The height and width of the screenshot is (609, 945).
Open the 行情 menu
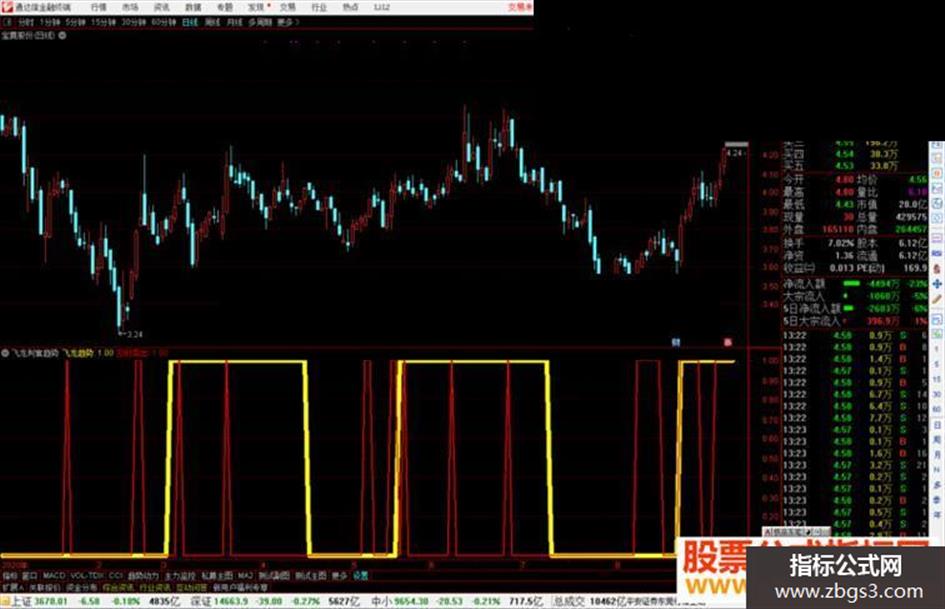click(x=98, y=7)
